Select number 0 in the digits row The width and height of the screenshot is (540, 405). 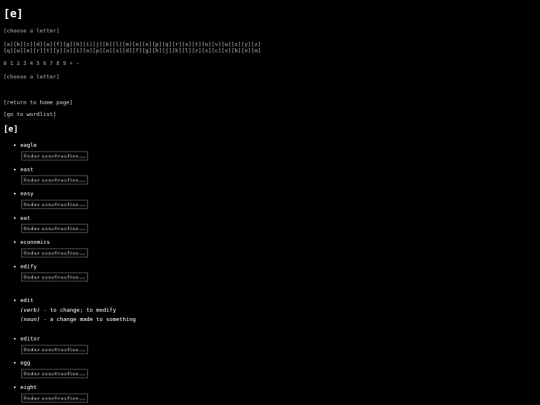tap(5, 63)
